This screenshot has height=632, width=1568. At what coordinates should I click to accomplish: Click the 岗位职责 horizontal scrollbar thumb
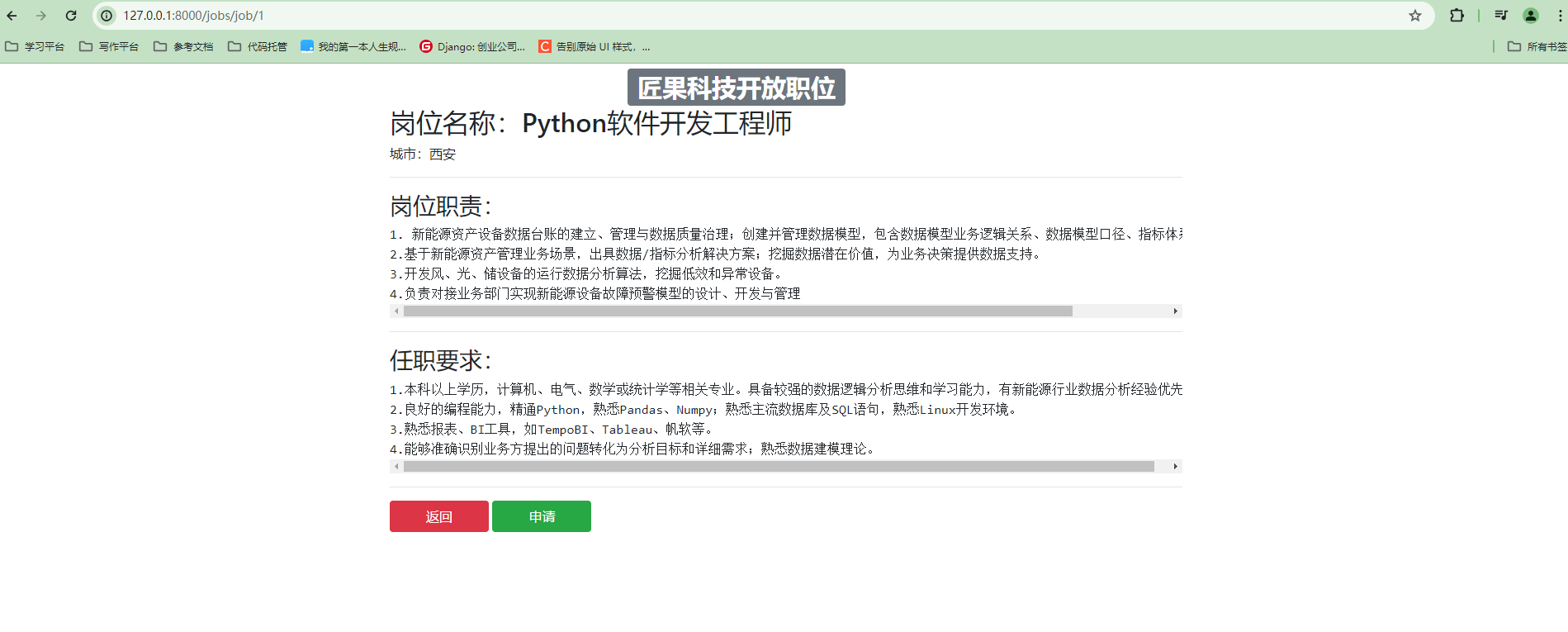(738, 311)
